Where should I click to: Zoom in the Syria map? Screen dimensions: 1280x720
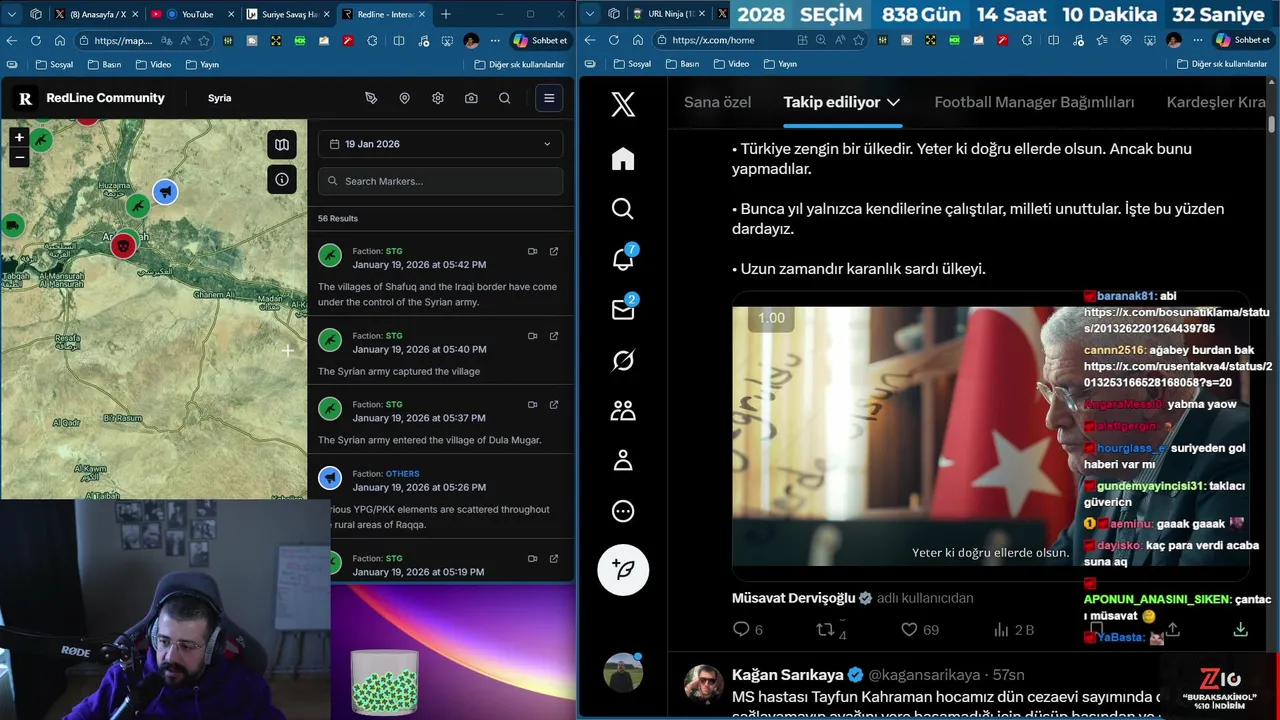(x=19, y=138)
